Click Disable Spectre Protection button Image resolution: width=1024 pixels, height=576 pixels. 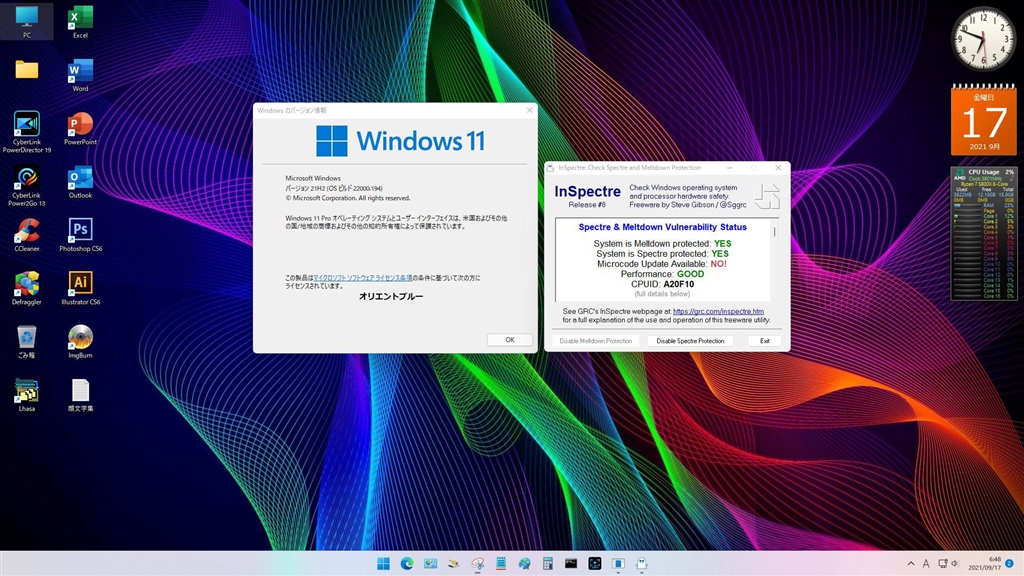pos(690,341)
